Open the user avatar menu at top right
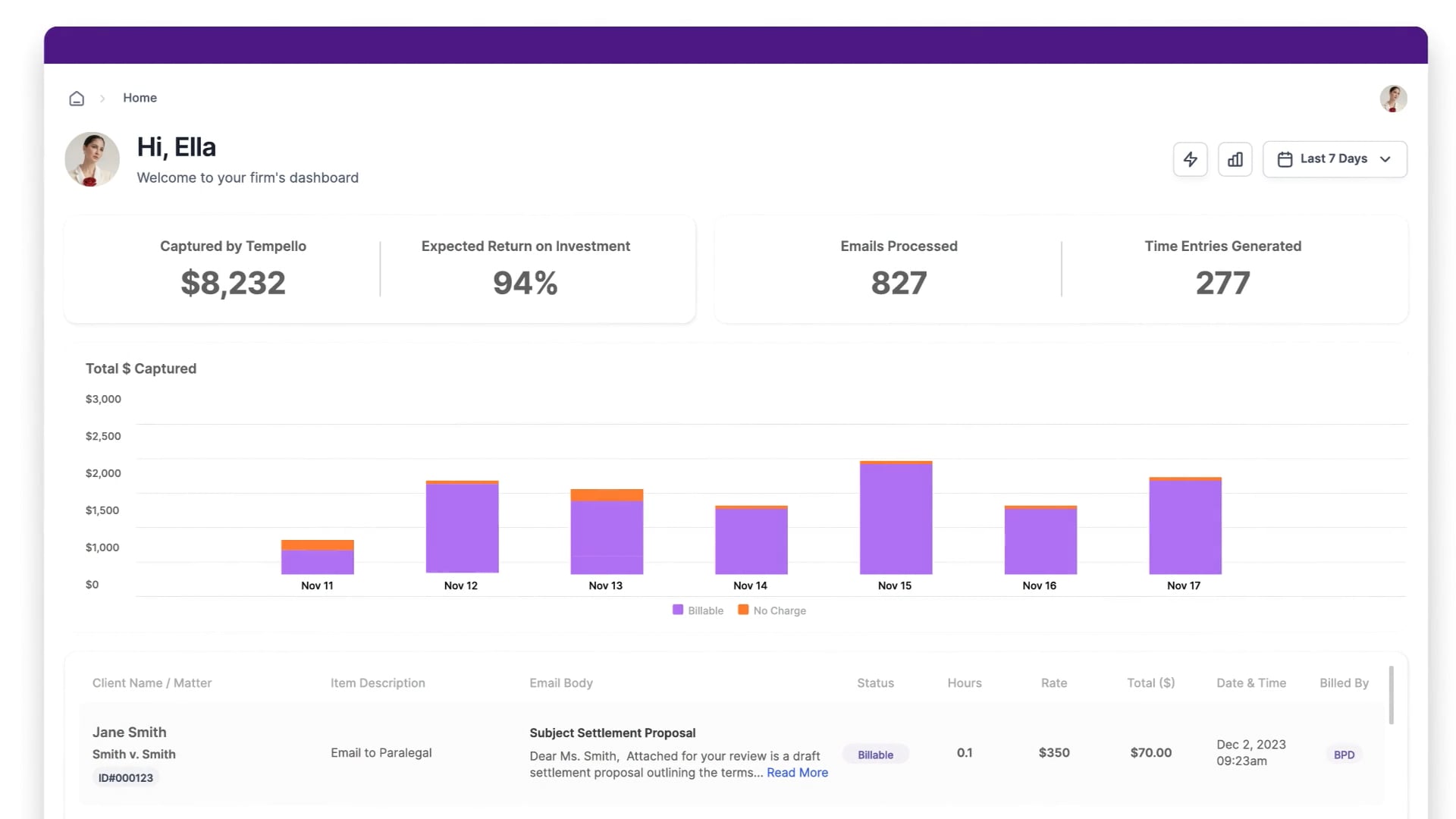Viewport: 1456px width, 819px height. 1393,99
